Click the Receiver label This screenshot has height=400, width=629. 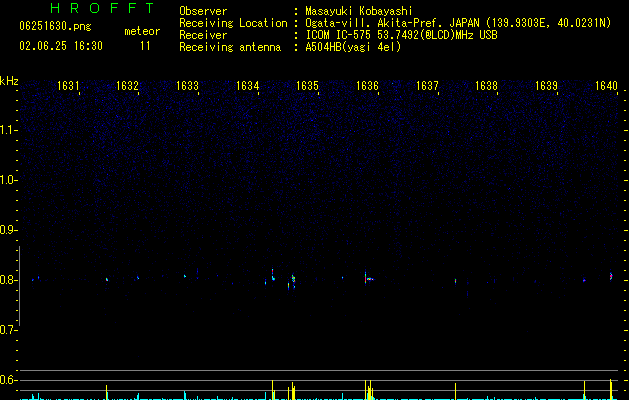point(203,35)
